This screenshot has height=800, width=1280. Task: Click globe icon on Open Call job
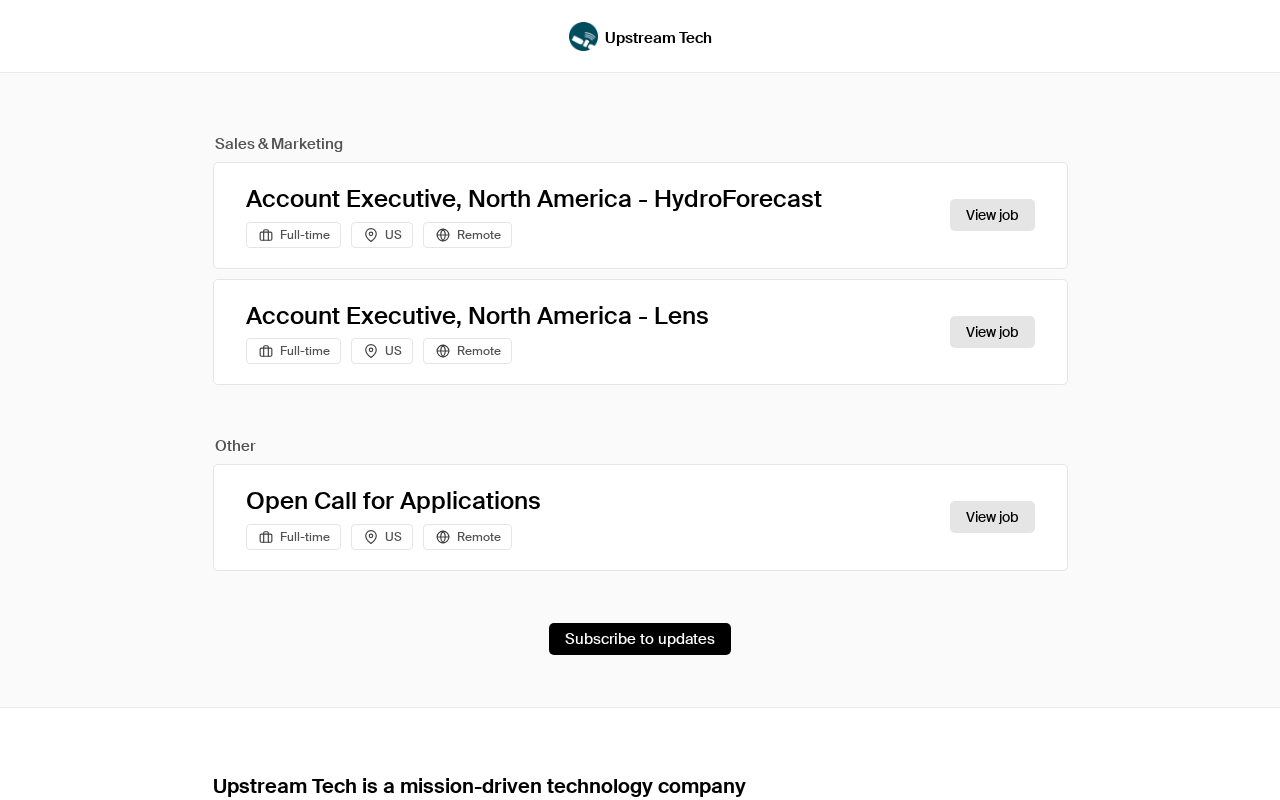click(443, 537)
